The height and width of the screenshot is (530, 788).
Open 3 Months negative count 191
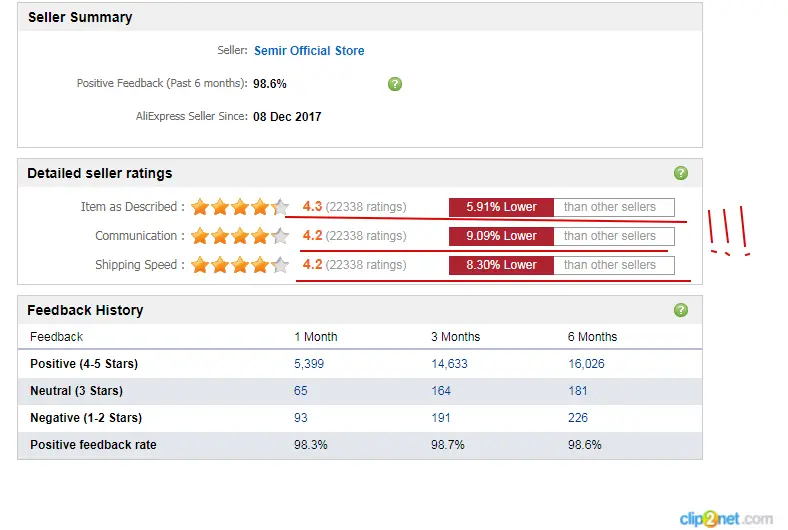tap(441, 418)
